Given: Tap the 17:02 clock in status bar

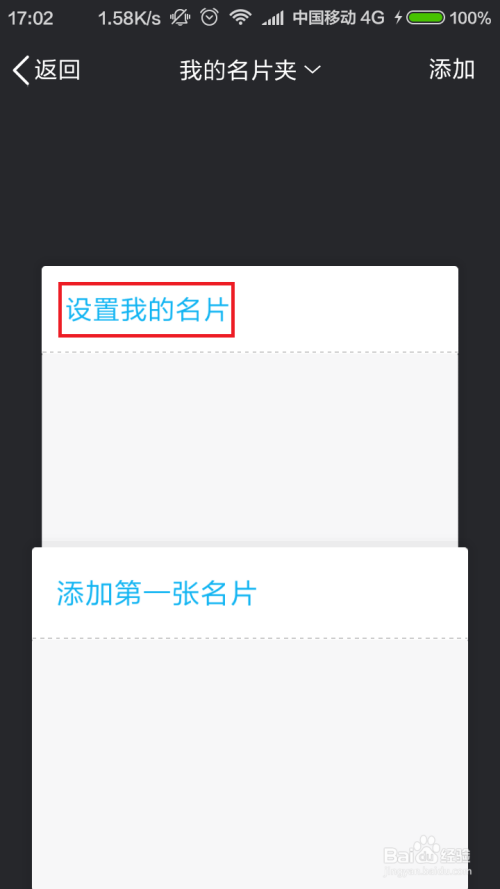Looking at the screenshot, I should pyautogui.click(x=31, y=18).
